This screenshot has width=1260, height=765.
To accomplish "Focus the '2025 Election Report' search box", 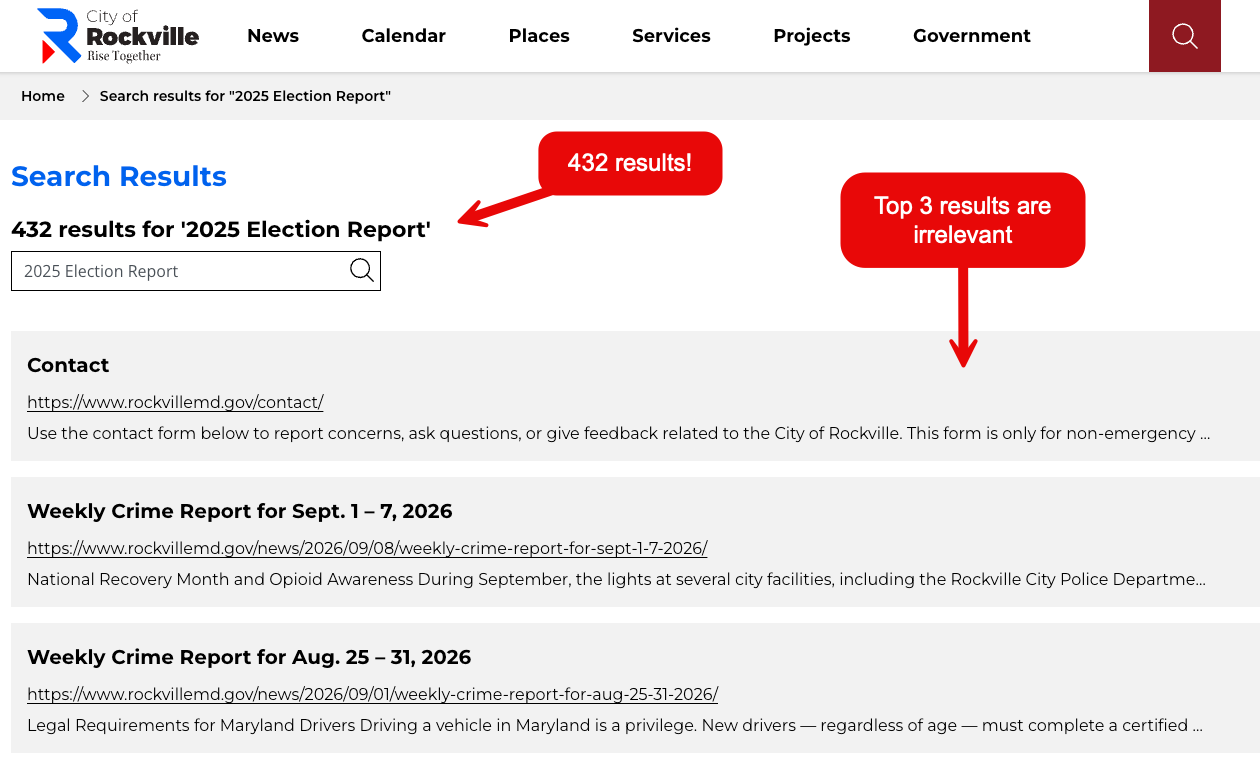I will (x=196, y=271).
